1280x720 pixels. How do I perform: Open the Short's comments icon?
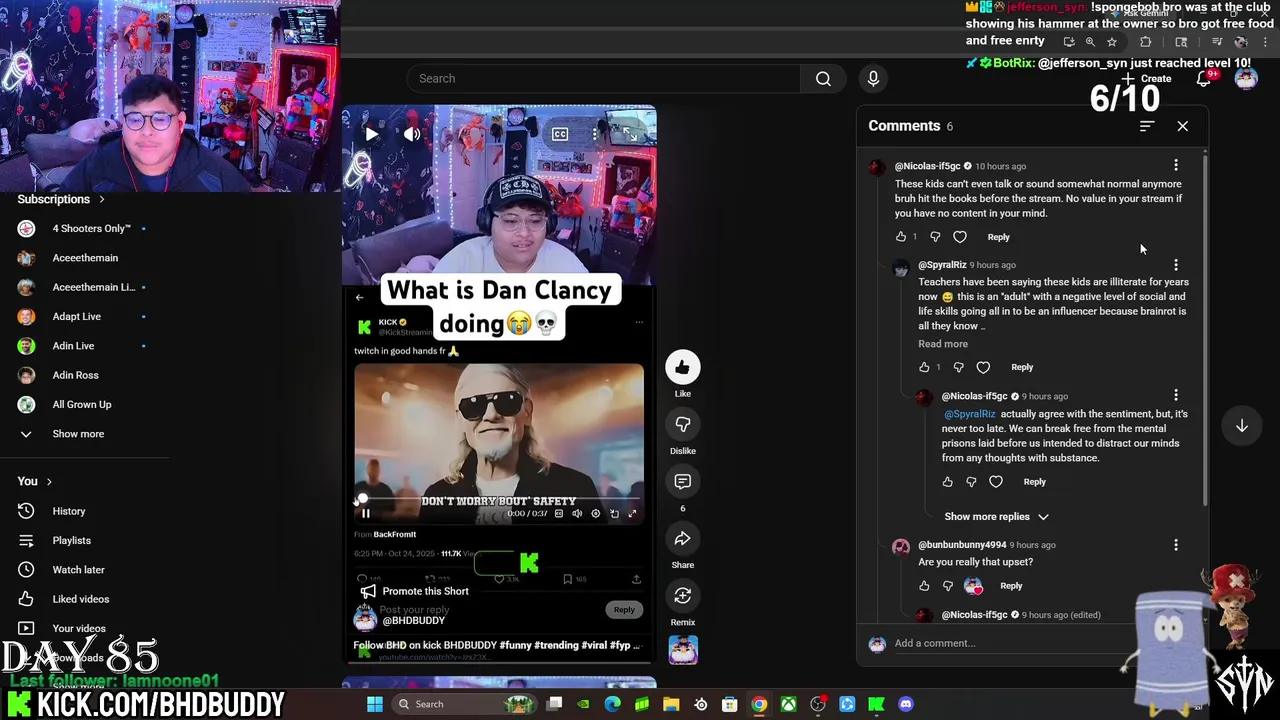click(683, 481)
